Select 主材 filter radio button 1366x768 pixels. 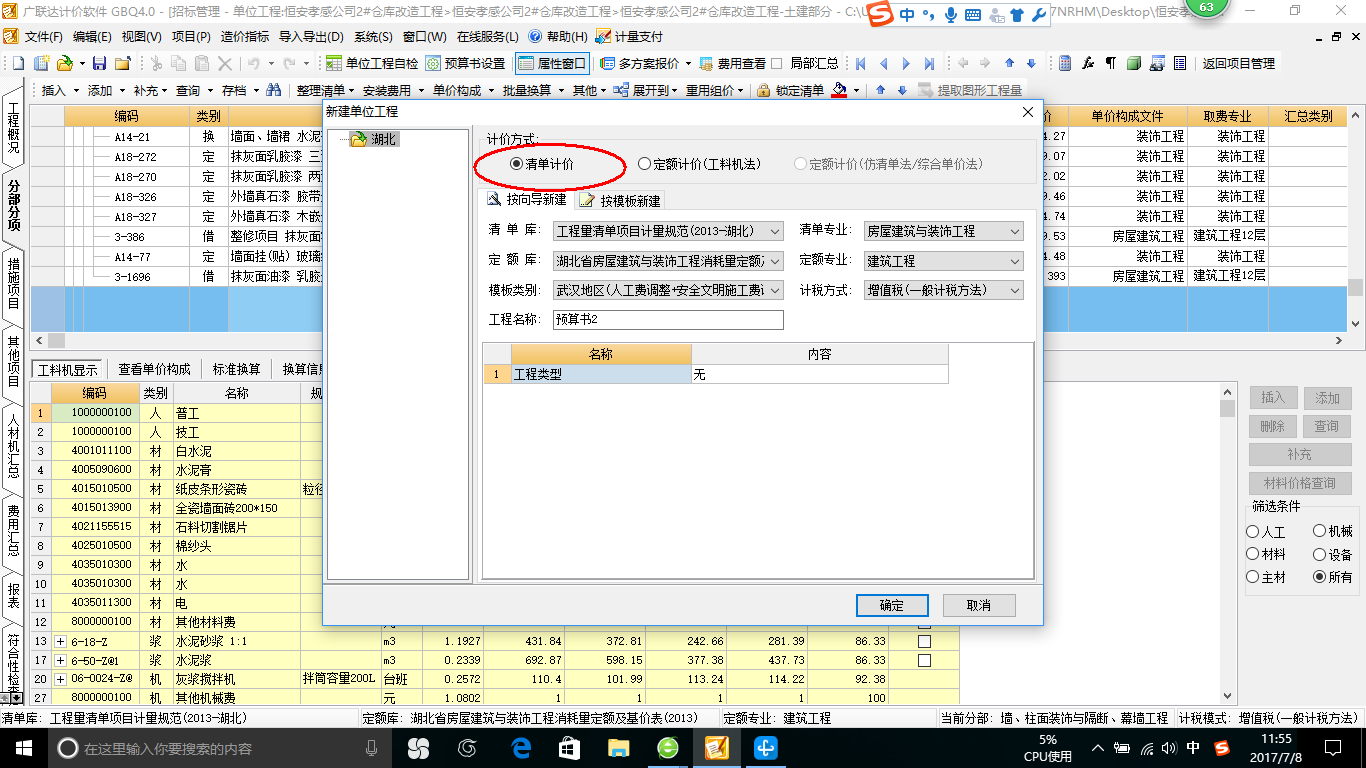pos(1253,577)
